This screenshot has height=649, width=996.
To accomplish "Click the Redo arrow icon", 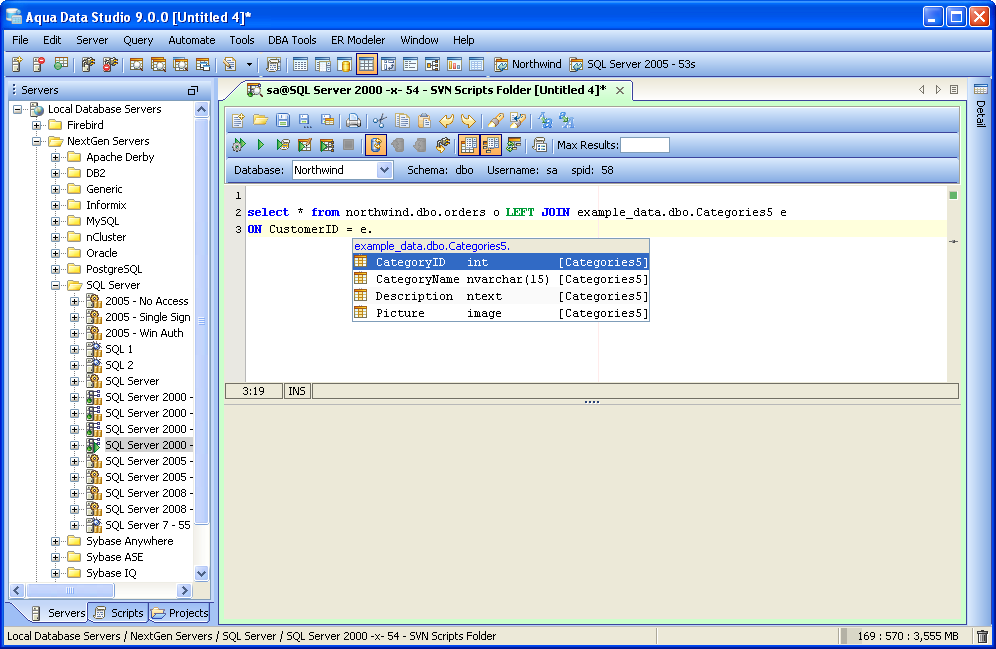I will [468, 120].
